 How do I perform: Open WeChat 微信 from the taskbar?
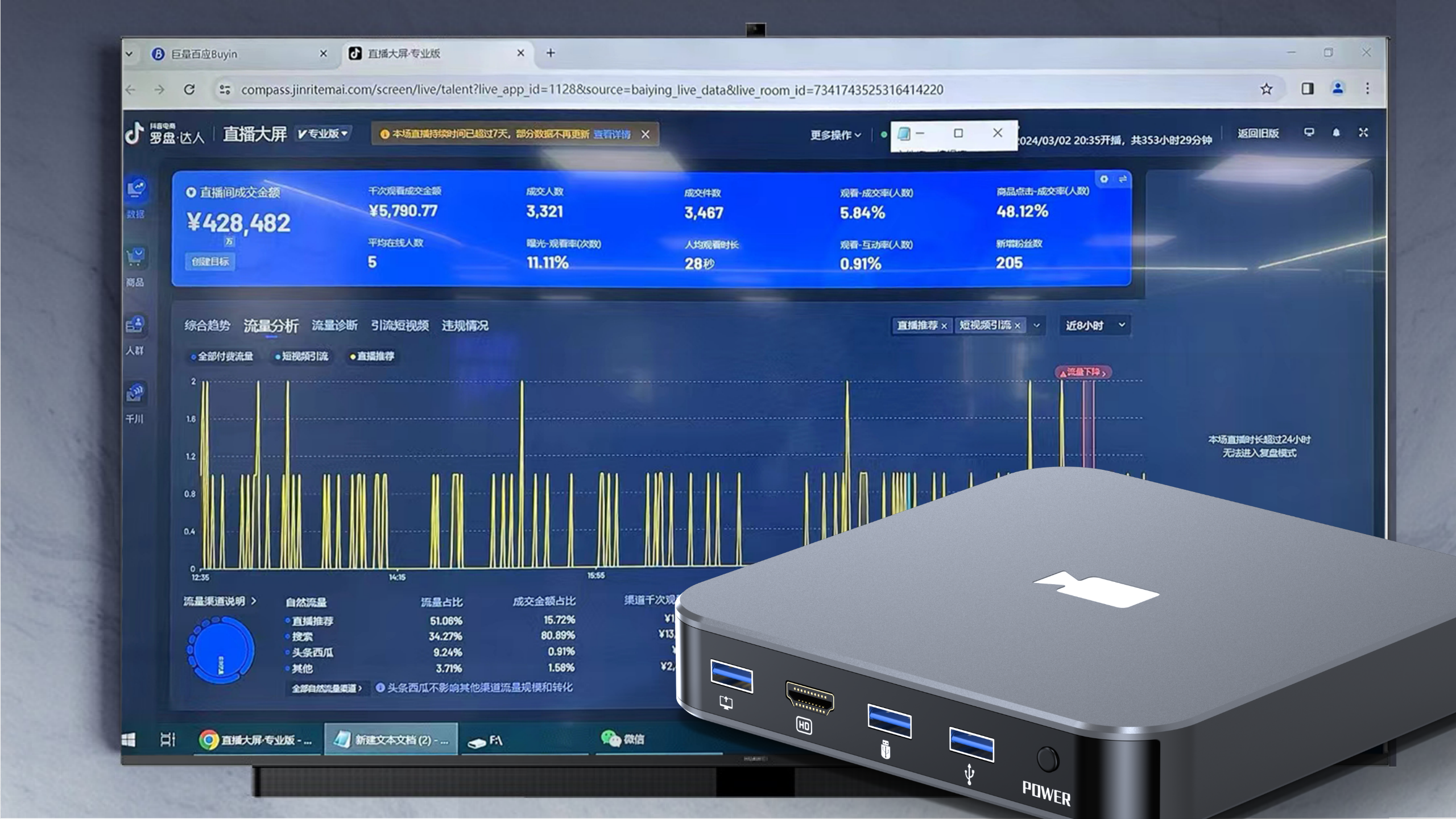(623, 739)
